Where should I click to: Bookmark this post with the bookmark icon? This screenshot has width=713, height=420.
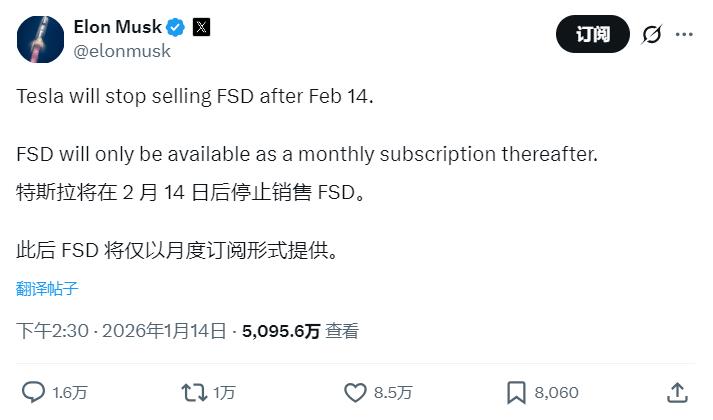pyautogui.click(x=516, y=392)
